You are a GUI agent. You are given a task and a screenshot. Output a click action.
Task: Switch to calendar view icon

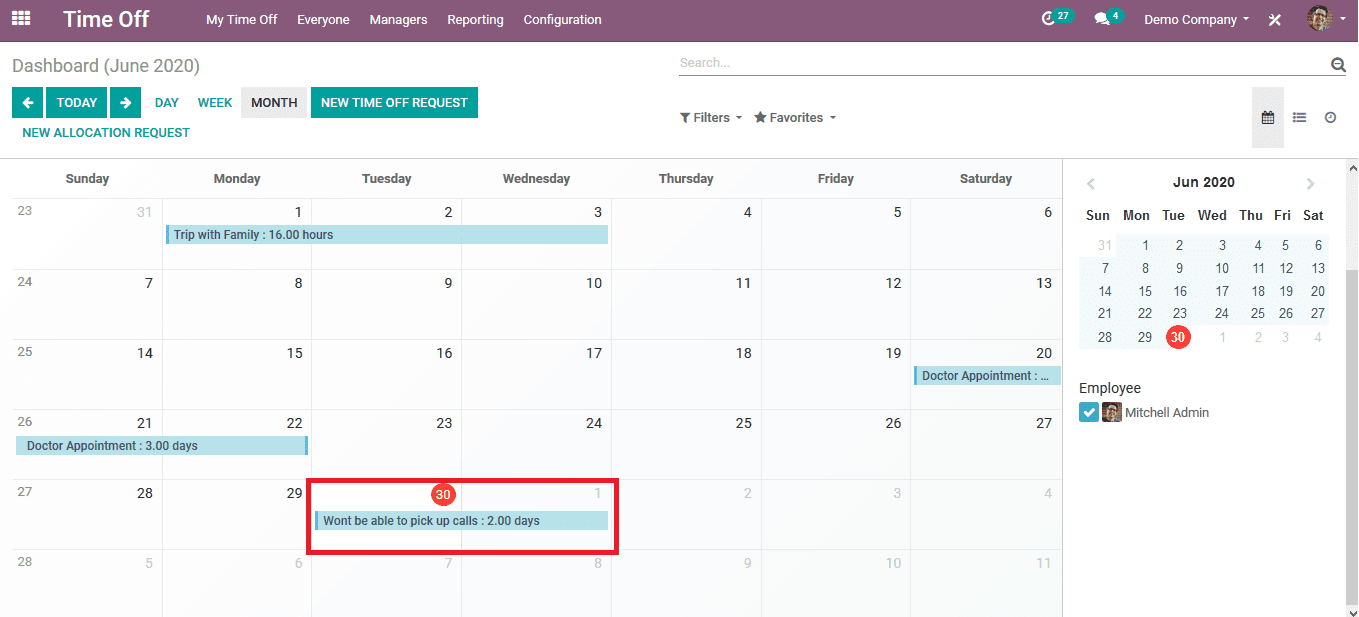[x=1268, y=117]
